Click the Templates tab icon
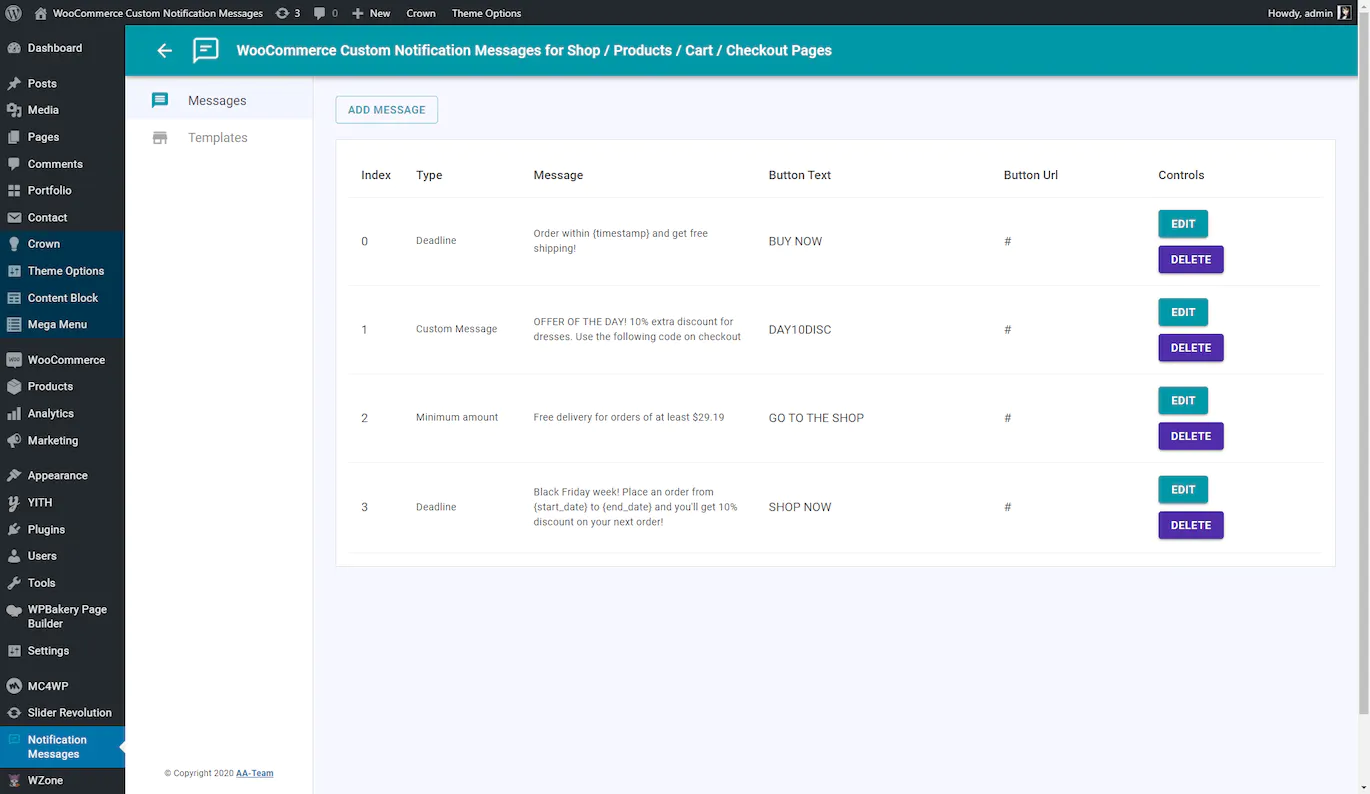Screen dimensions: 1370x794 160,138
